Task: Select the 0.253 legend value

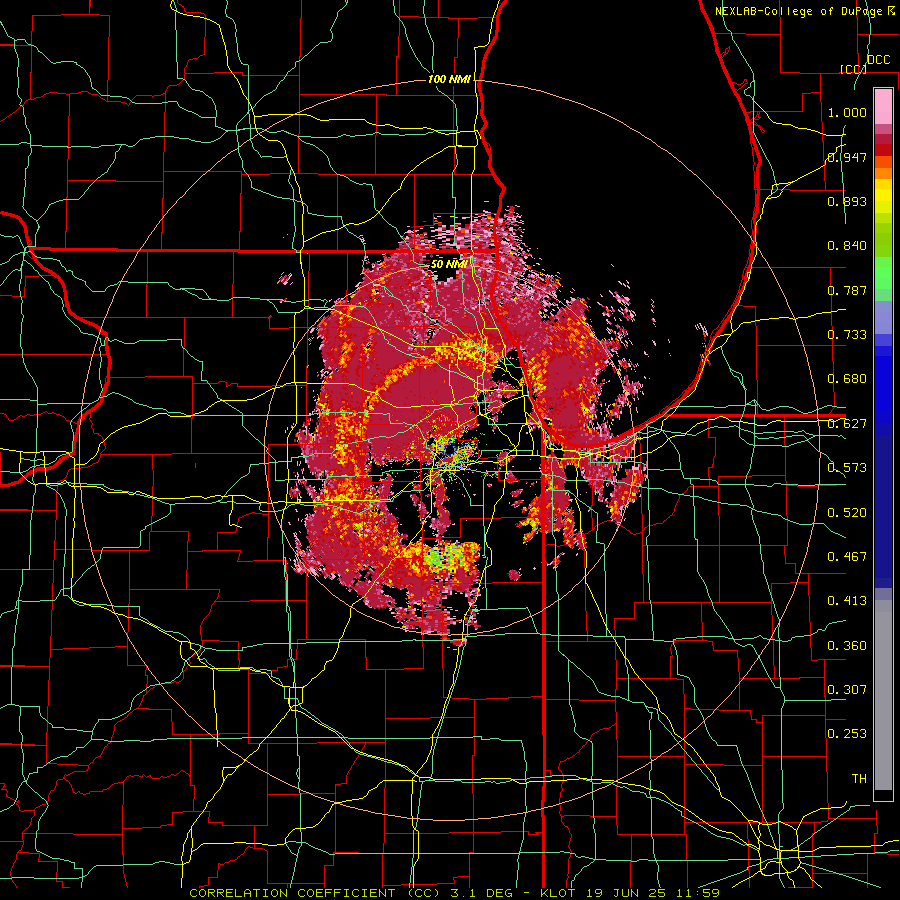Action: 847,734
